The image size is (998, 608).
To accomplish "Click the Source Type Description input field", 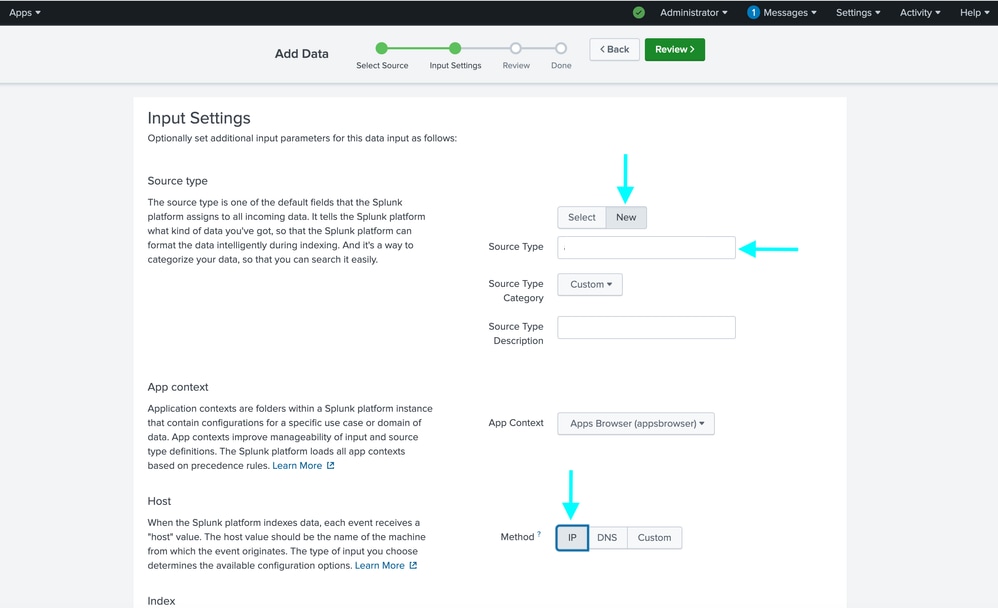I will point(646,327).
